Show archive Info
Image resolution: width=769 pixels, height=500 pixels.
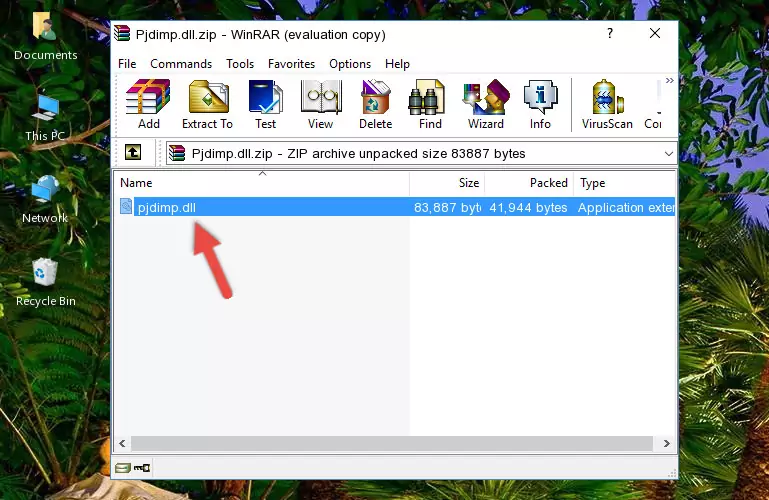click(540, 104)
